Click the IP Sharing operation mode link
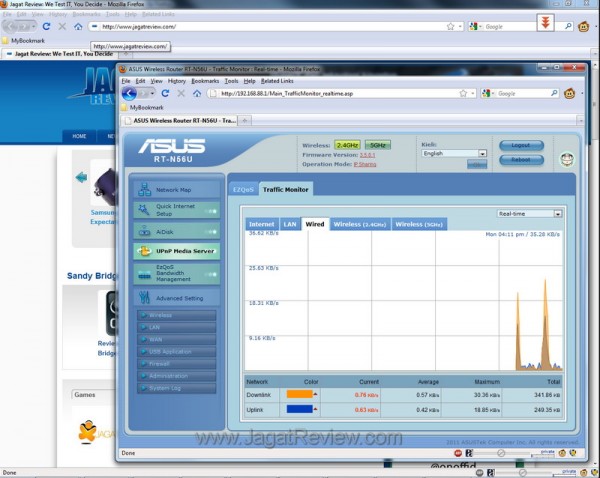Viewport: 600px width, 478px height. 365,164
